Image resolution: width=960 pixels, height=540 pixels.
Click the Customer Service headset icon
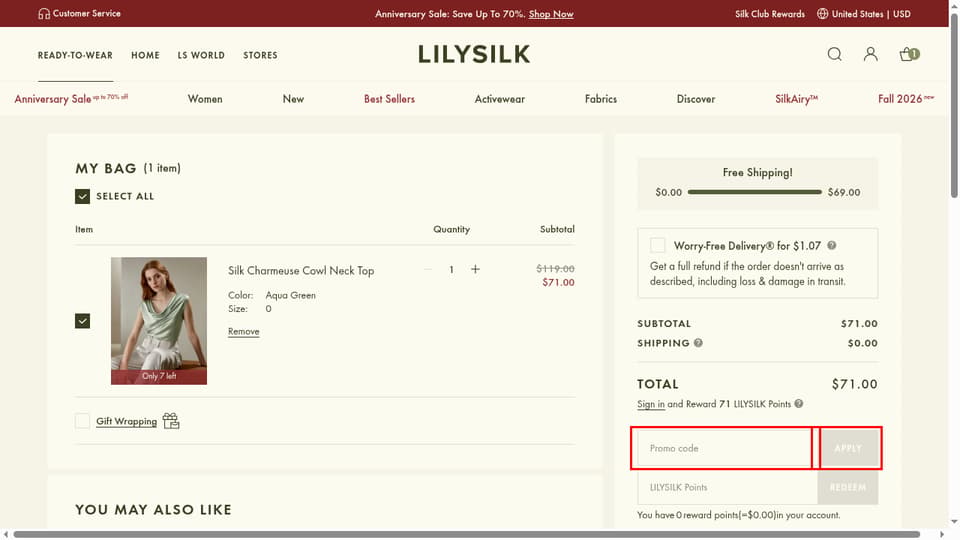click(x=44, y=13)
